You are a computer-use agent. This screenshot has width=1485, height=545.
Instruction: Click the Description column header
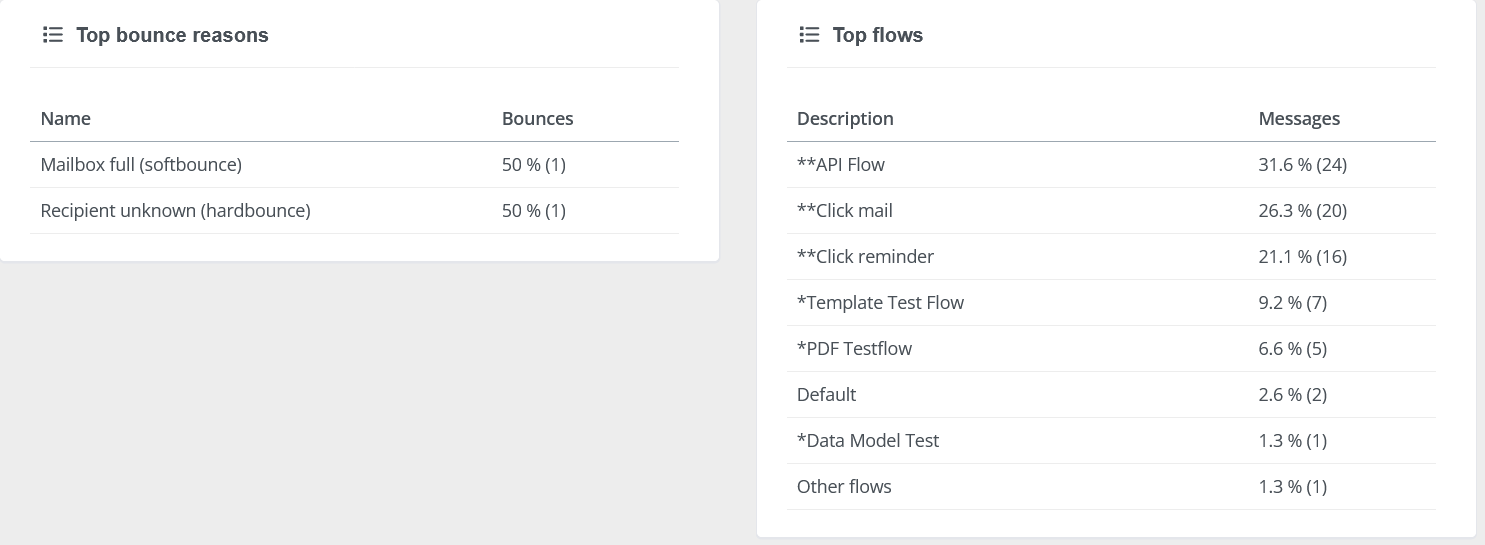[845, 118]
